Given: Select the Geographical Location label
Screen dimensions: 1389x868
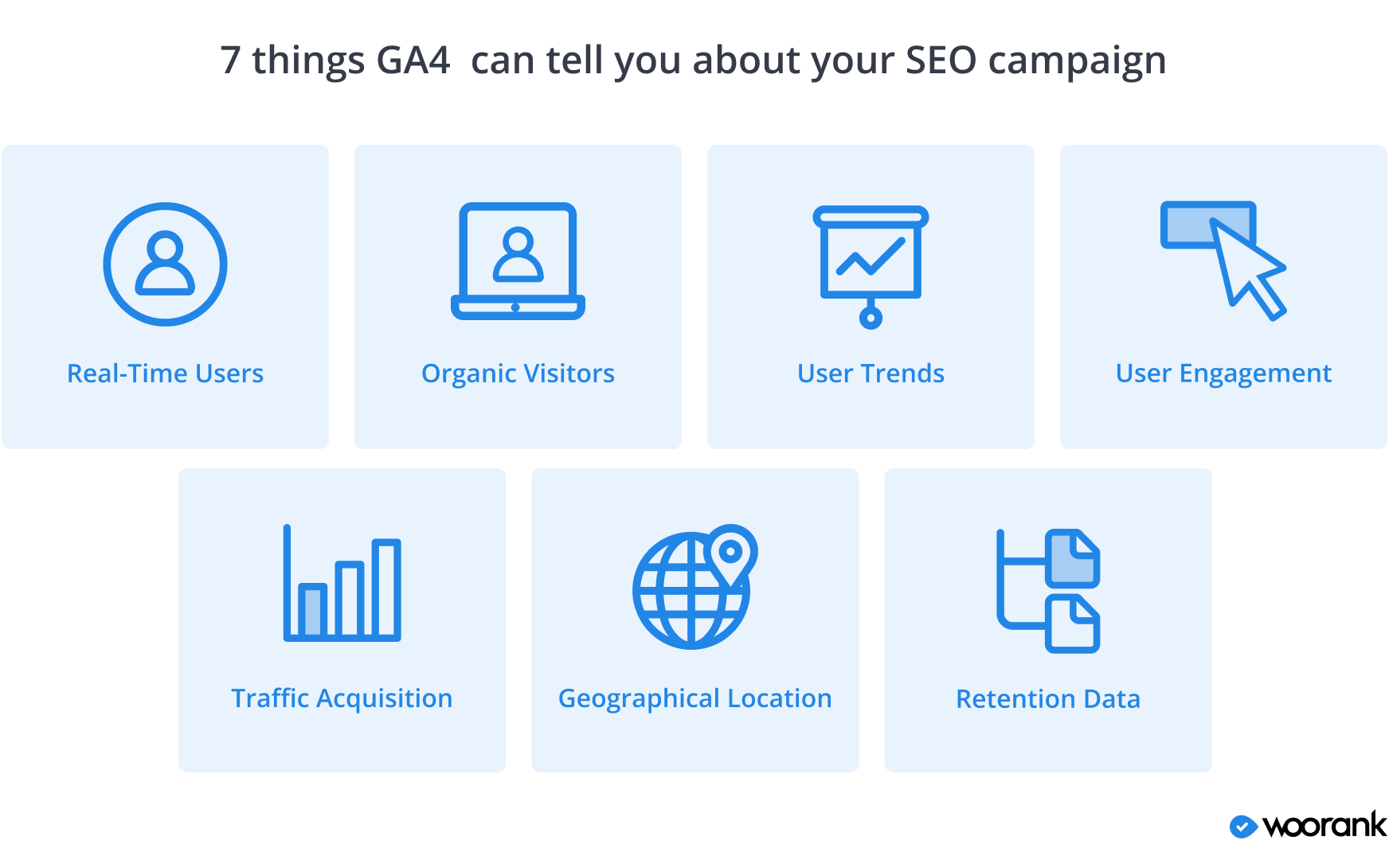Looking at the screenshot, I should pos(694,698).
